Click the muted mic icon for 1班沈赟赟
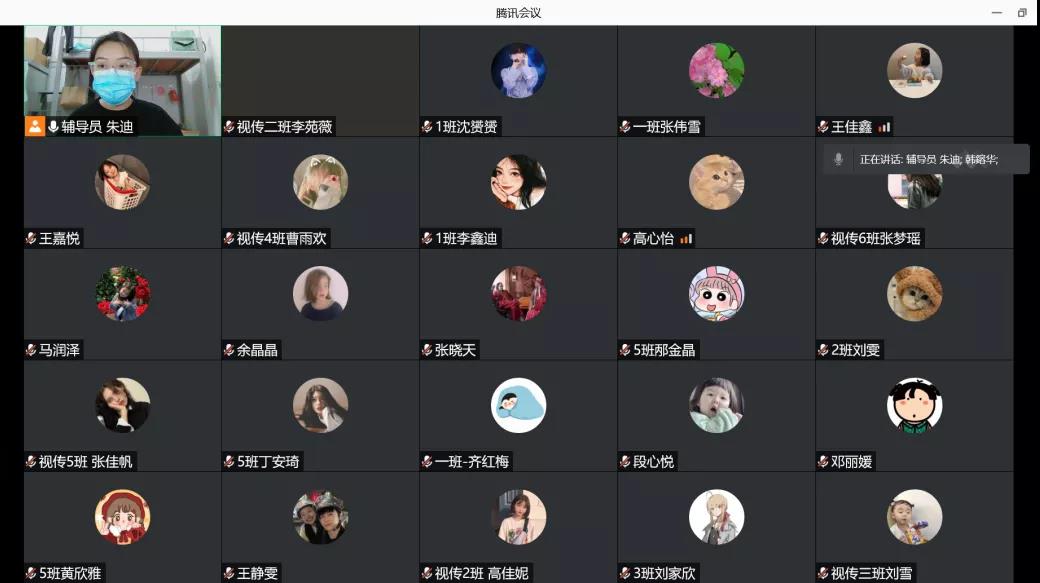 (x=427, y=127)
